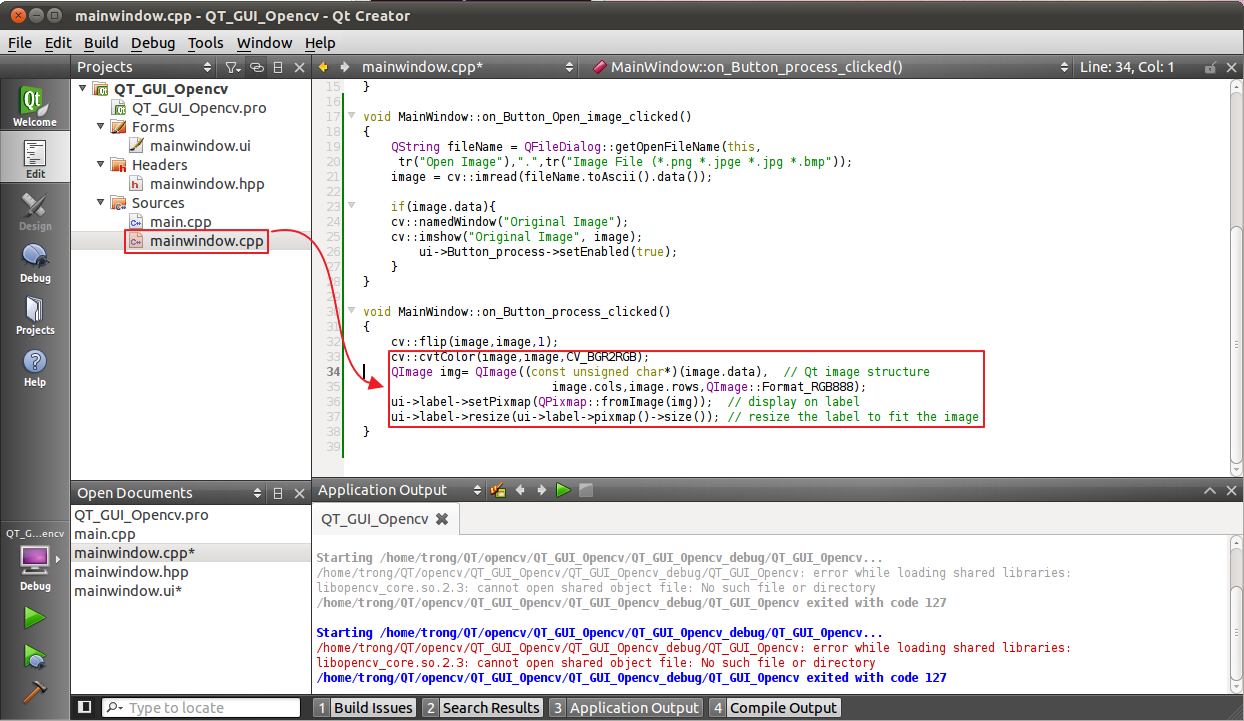Click the Type to locate field
The height and width of the screenshot is (721, 1244).
pyautogui.click(x=200, y=707)
